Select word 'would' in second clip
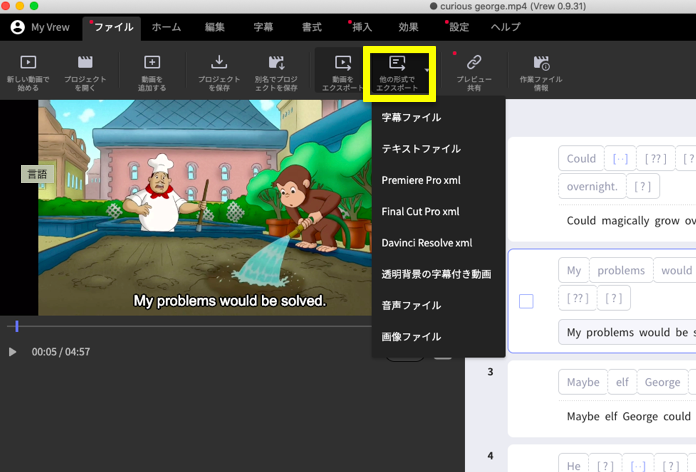696x472 pixels. click(x=676, y=270)
